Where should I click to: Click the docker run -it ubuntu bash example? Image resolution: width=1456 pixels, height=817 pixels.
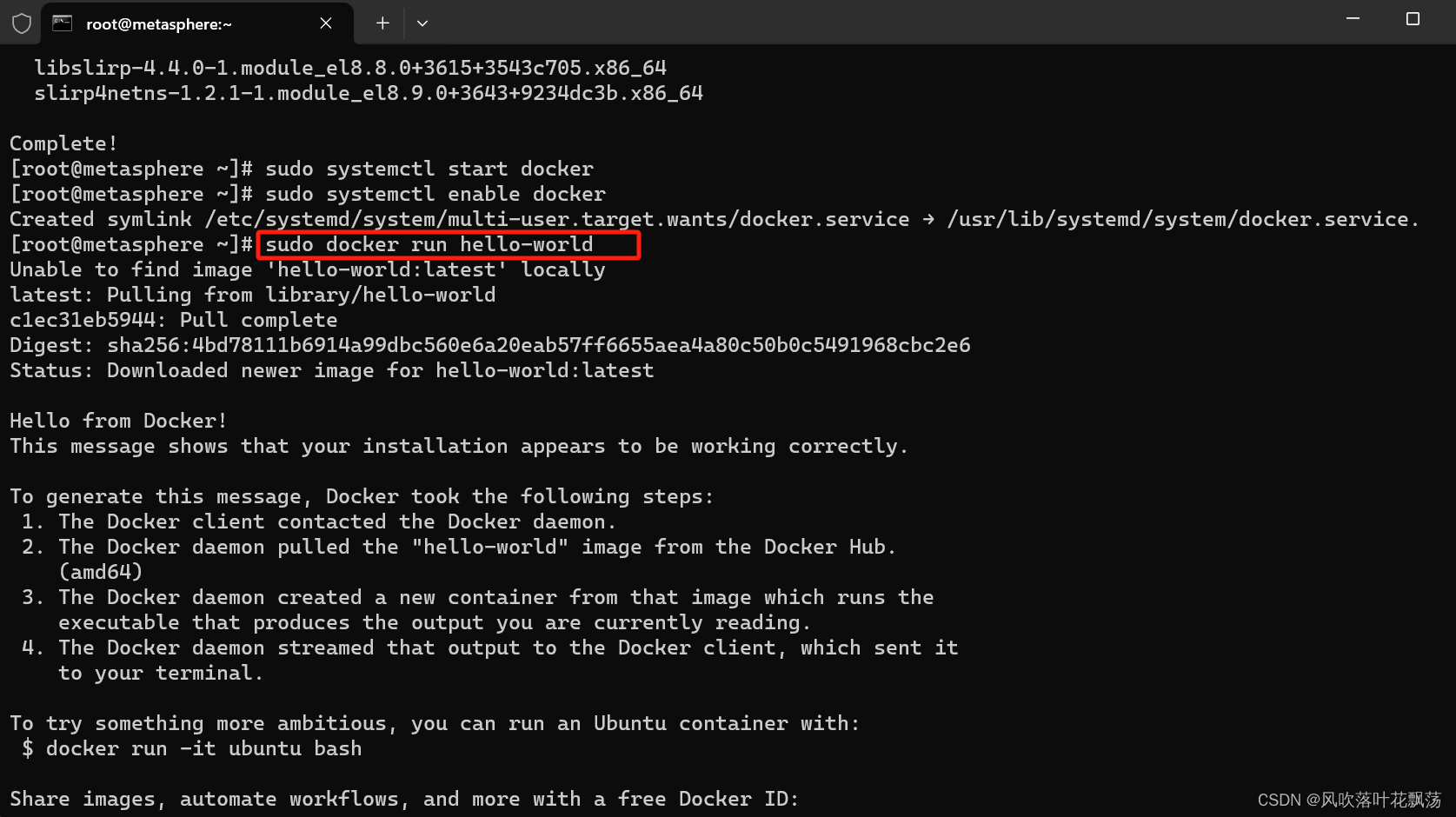coord(203,748)
